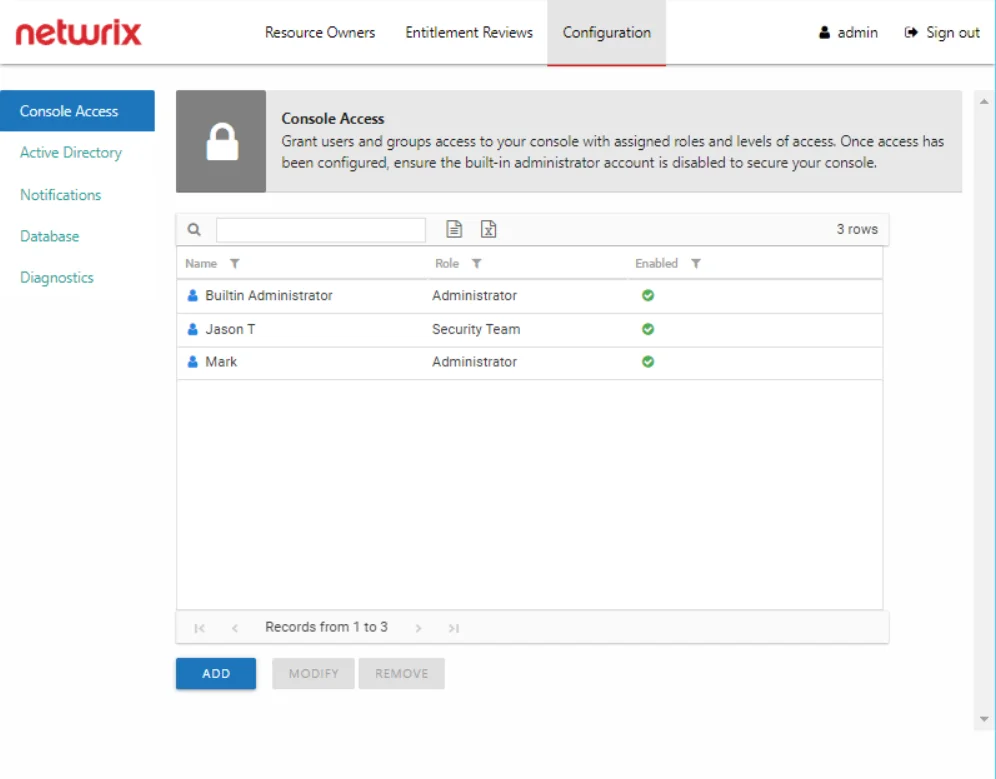Click Mark user icon
The image size is (996, 779).
pyautogui.click(x=192, y=362)
